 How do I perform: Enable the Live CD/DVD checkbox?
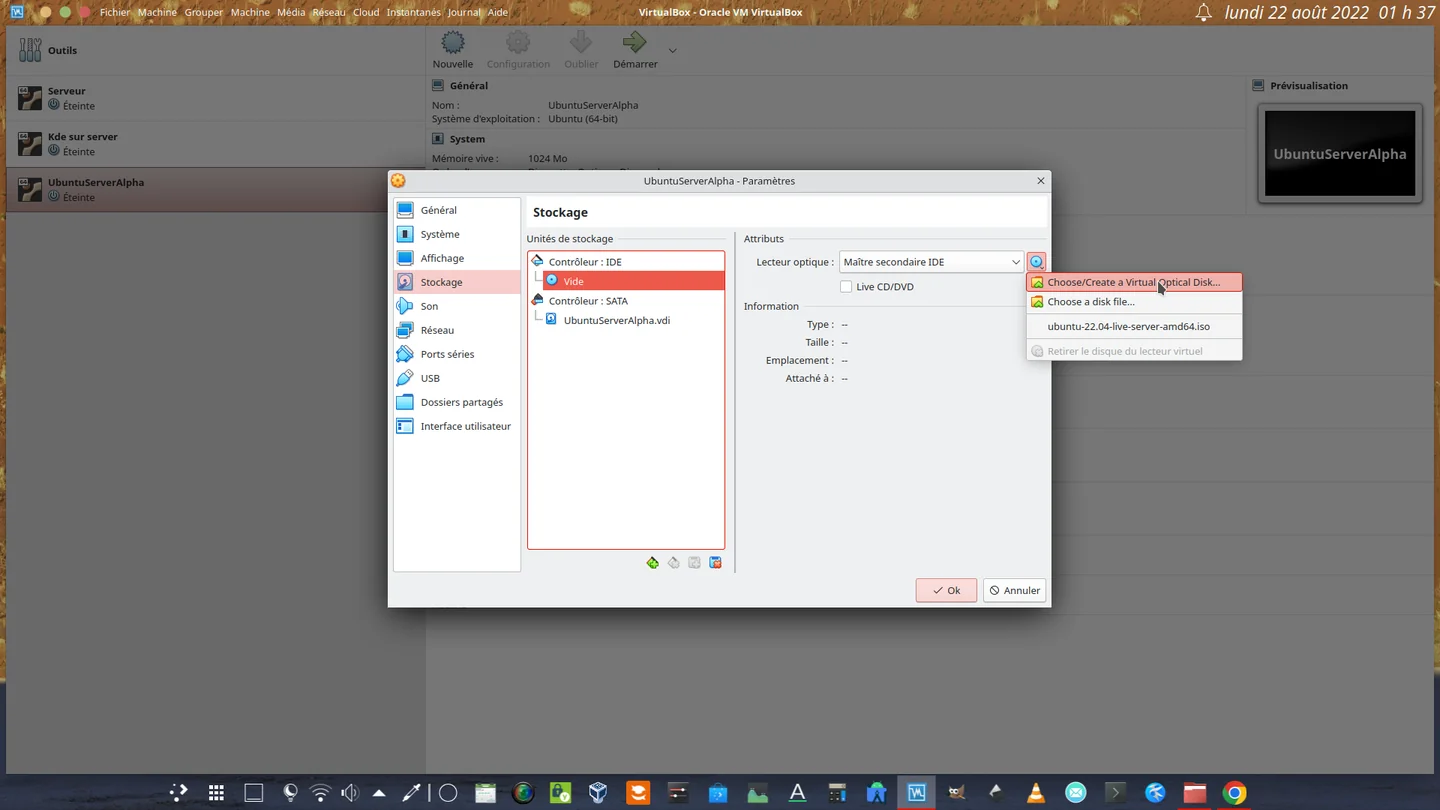coord(846,287)
